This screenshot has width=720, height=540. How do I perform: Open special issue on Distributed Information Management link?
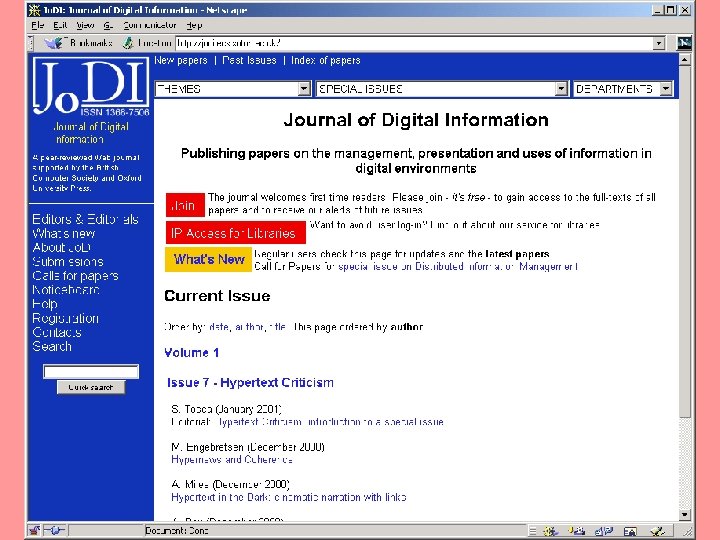point(458,266)
